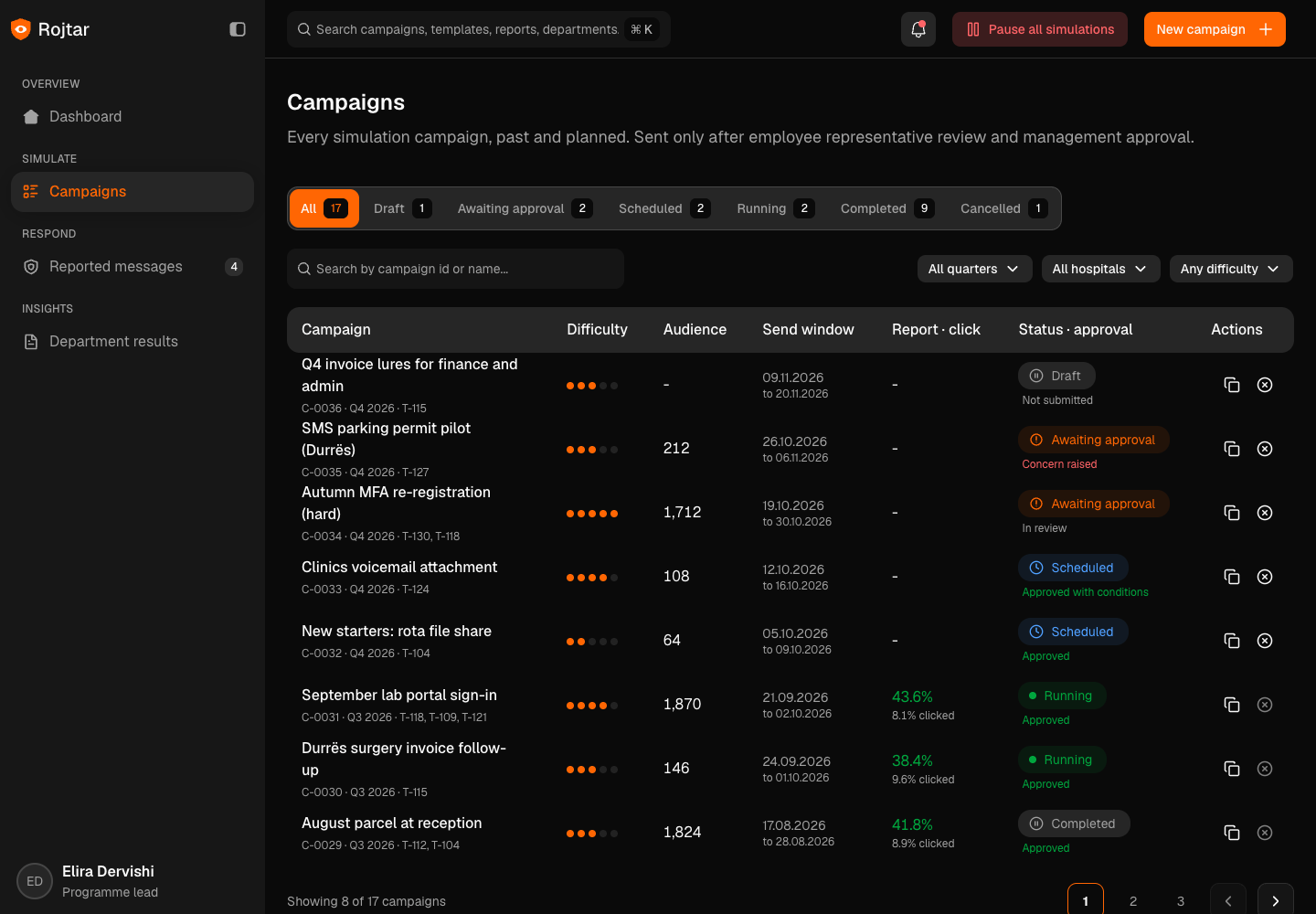Click 43.6% report rate value

click(912, 696)
